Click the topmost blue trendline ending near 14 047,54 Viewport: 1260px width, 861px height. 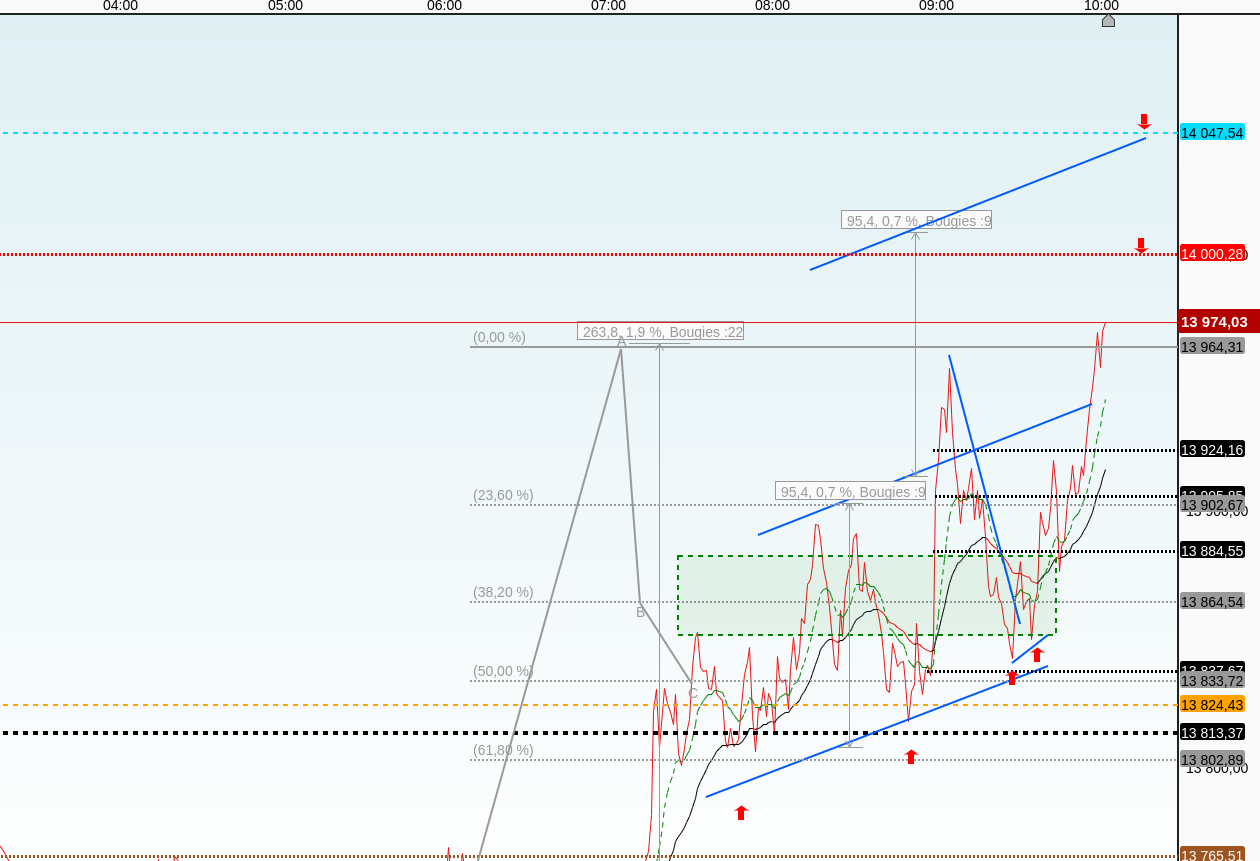coord(978,204)
